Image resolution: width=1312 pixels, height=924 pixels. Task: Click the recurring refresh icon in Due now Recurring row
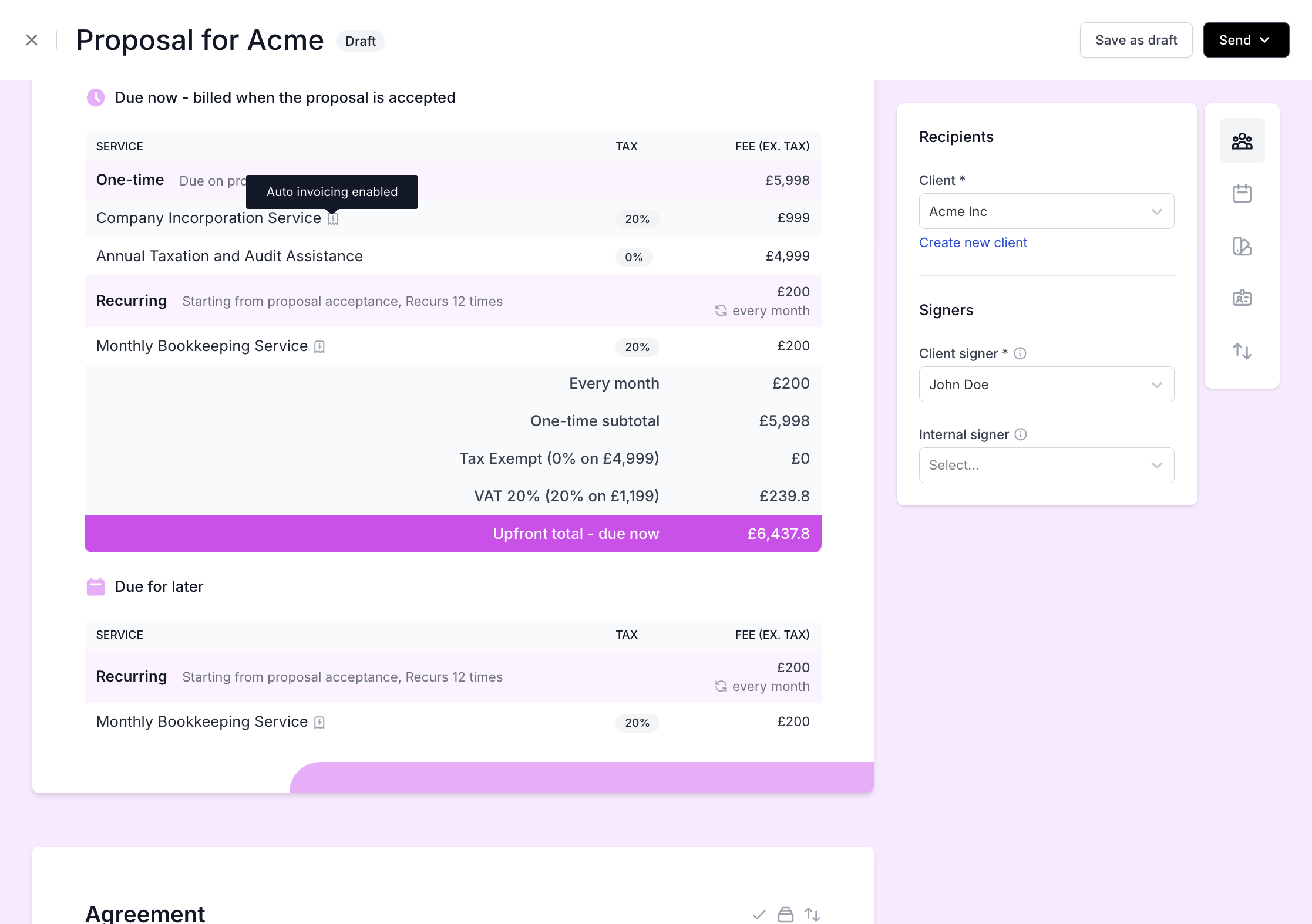tap(721, 311)
